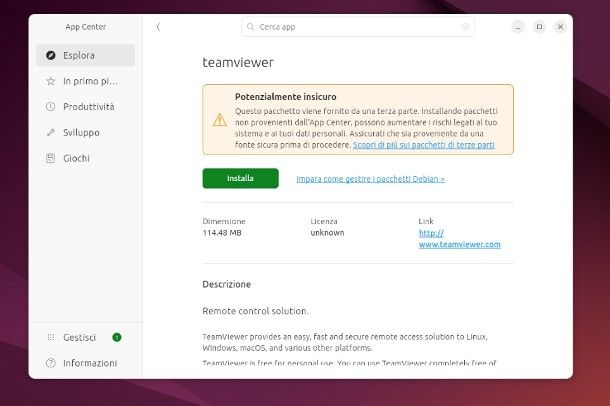The height and width of the screenshot is (406, 610).
Task: Click the In primo piano star icon
Action: point(51,81)
